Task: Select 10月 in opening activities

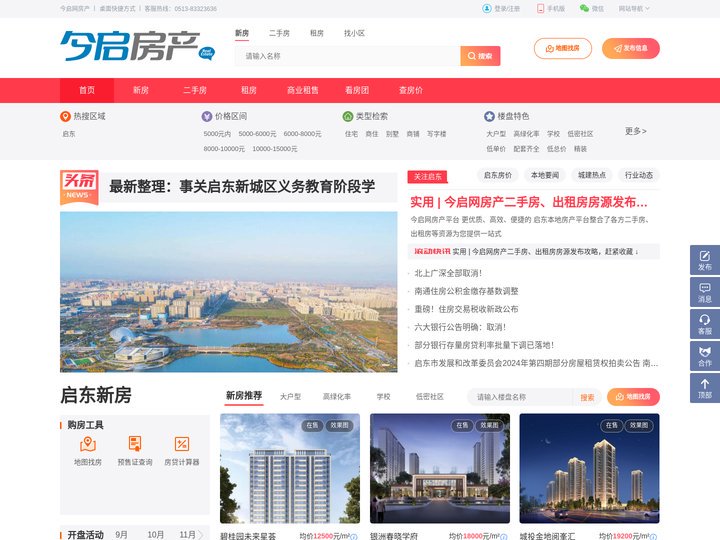Action: (x=156, y=535)
